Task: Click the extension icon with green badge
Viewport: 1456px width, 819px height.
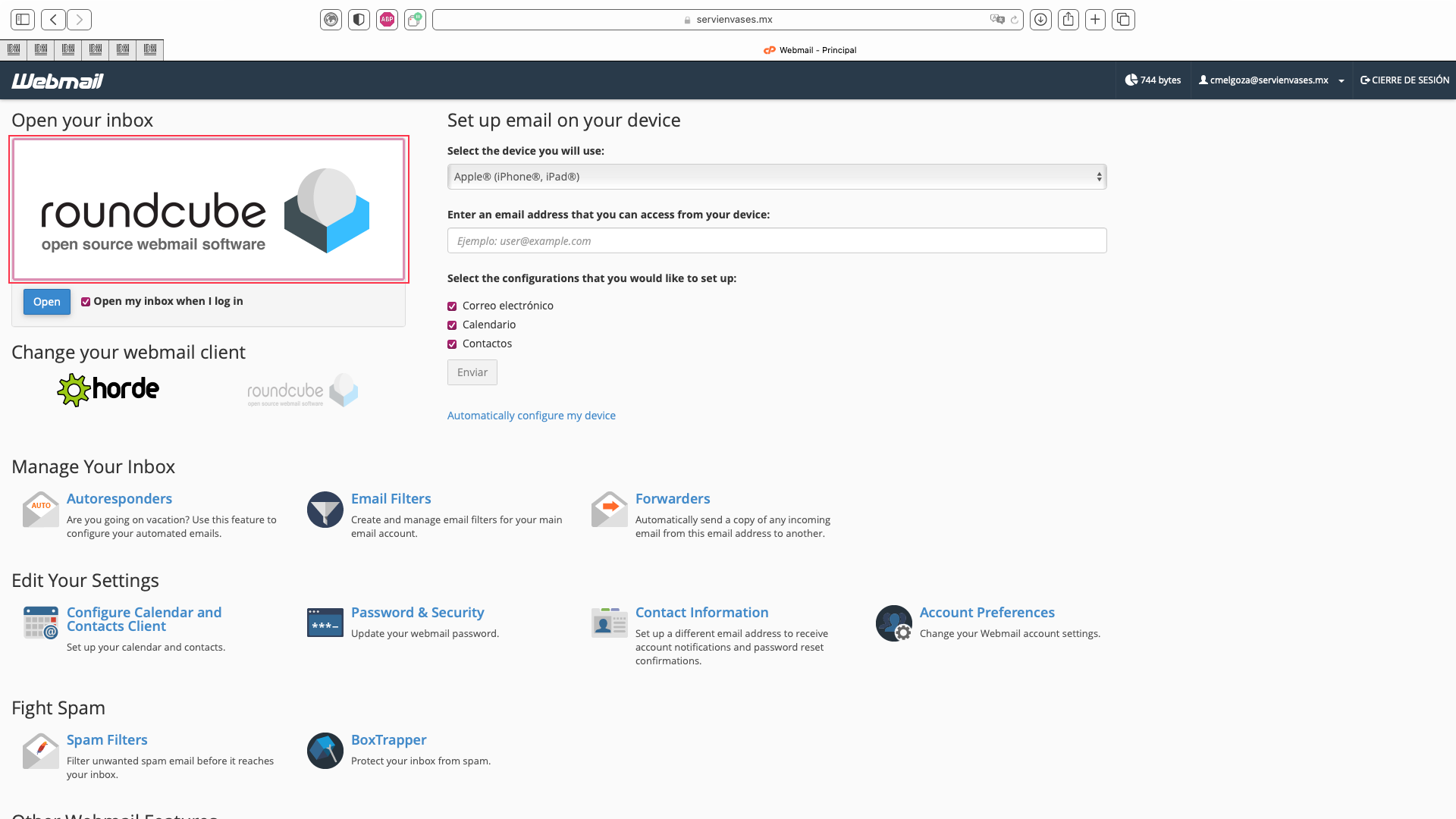Action: pyautogui.click(x=416, y=20)
